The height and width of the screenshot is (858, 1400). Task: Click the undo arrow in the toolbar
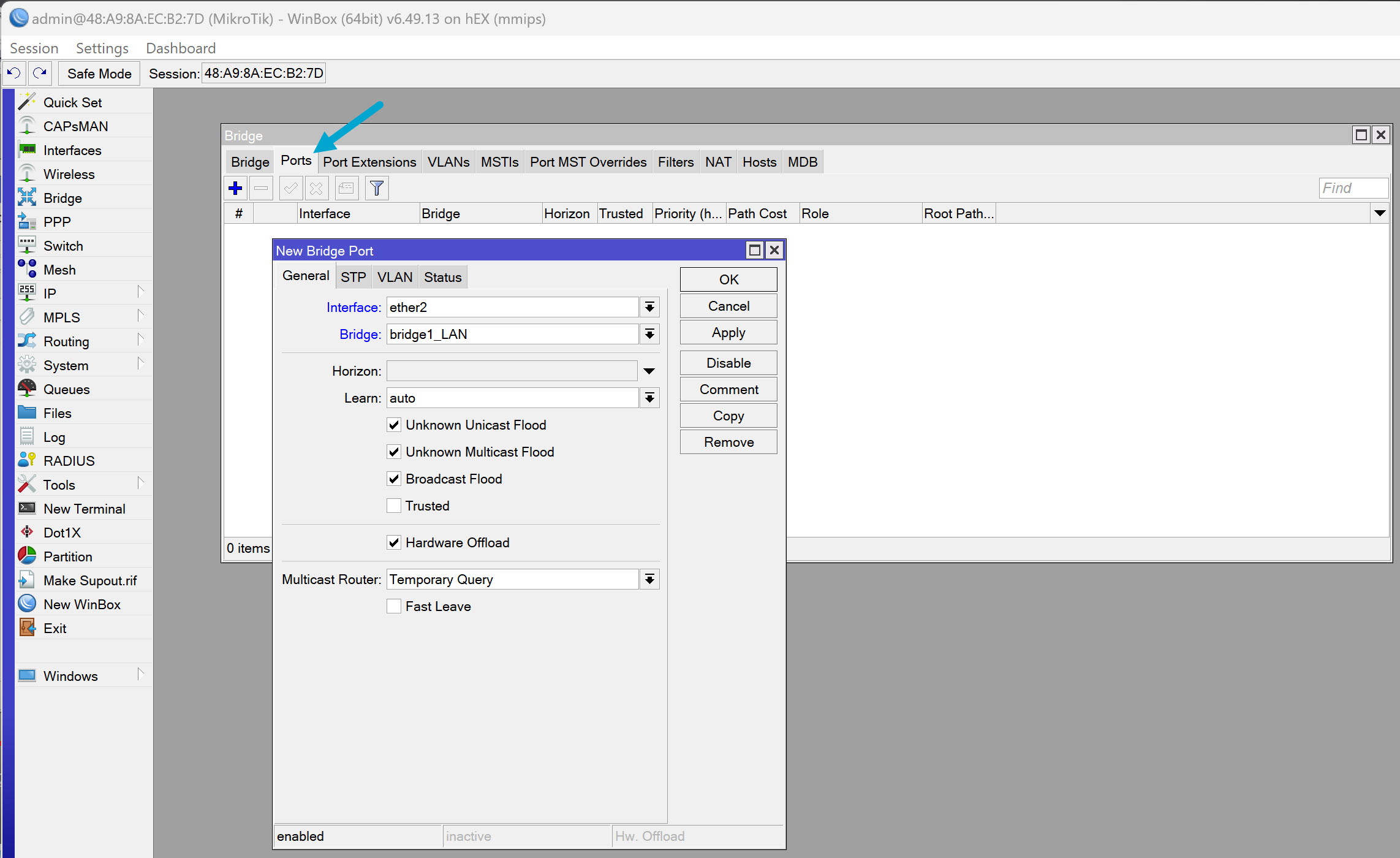pyautogui.click(x=13, y=73)
